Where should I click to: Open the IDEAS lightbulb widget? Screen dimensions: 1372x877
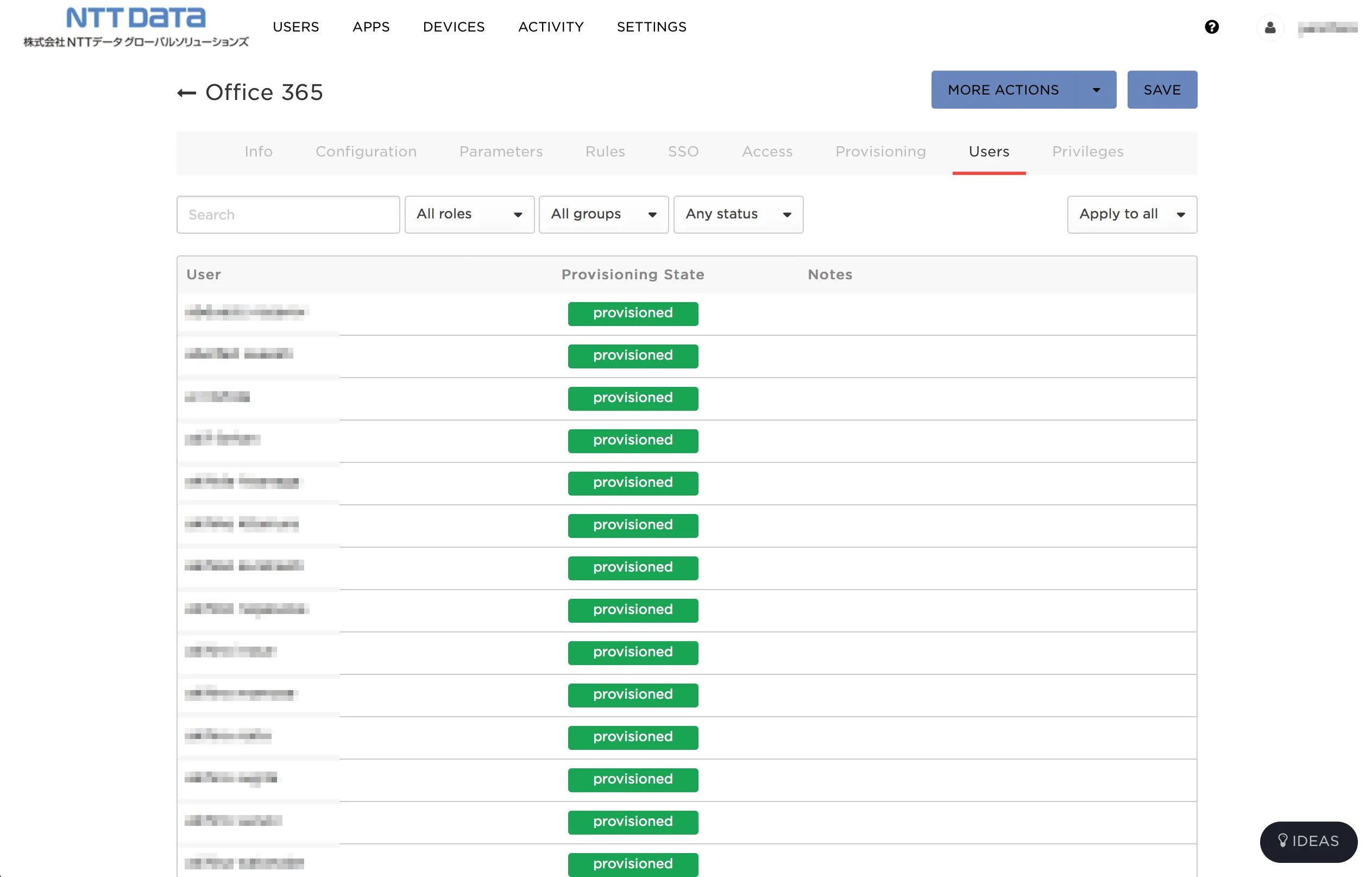[x=1308, y=841]
